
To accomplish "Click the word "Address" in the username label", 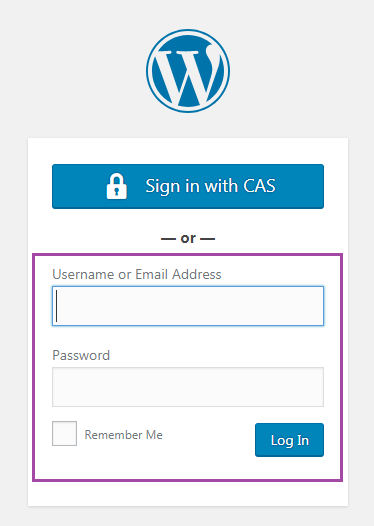I will [197, 274].
